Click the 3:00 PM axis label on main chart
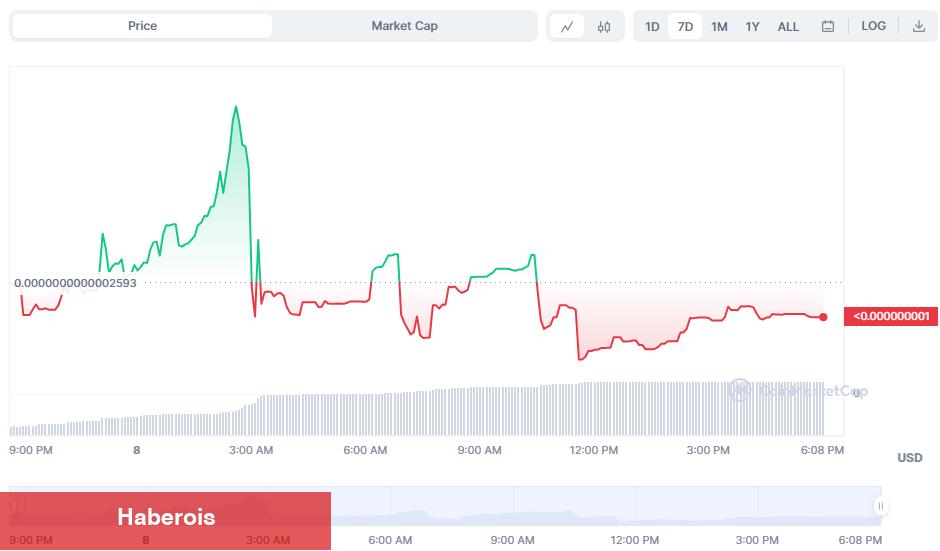This screenshot has width=940, height=551. point(708,450)
